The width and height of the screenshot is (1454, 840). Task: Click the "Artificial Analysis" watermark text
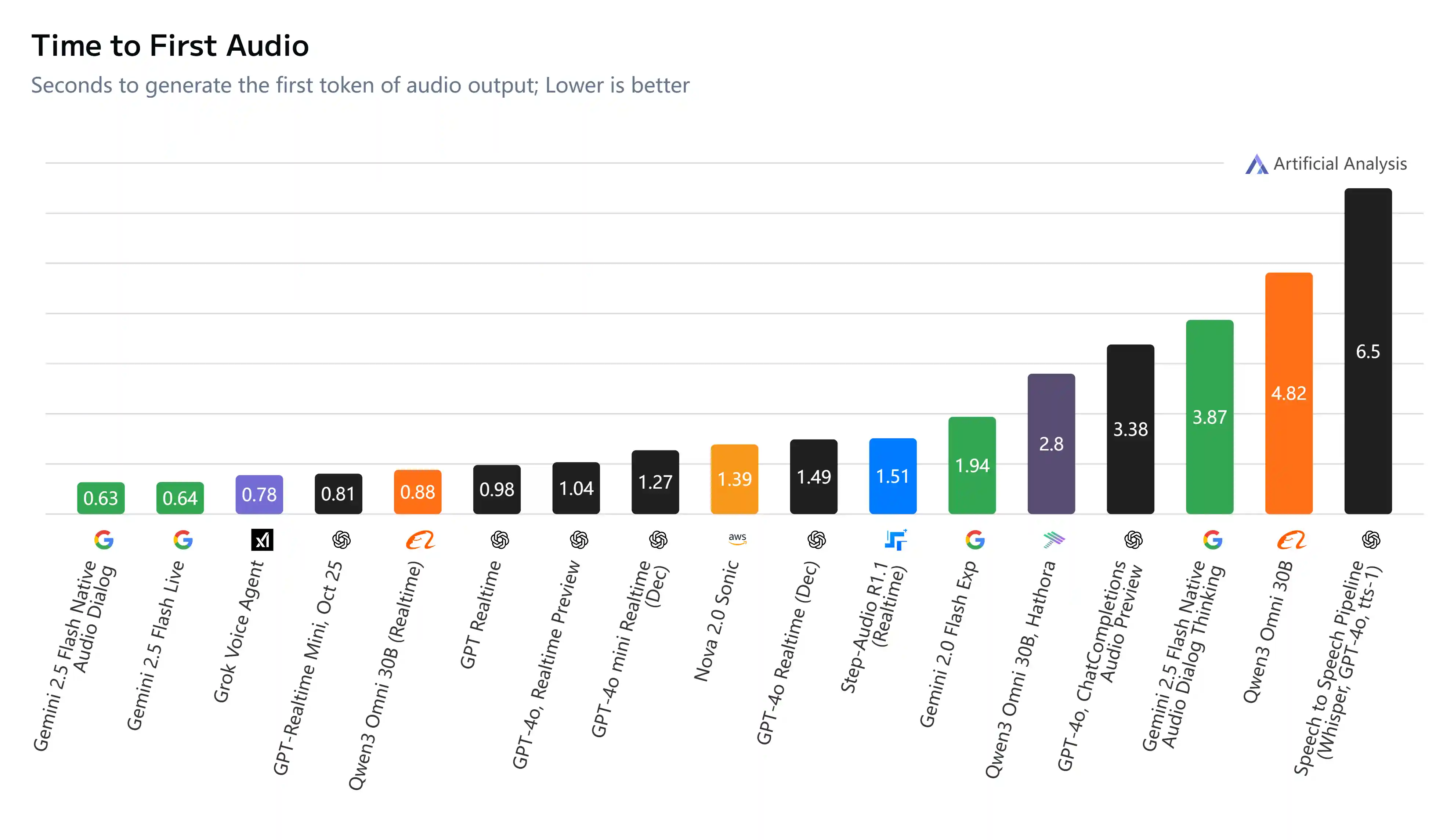pos(1340,164)
